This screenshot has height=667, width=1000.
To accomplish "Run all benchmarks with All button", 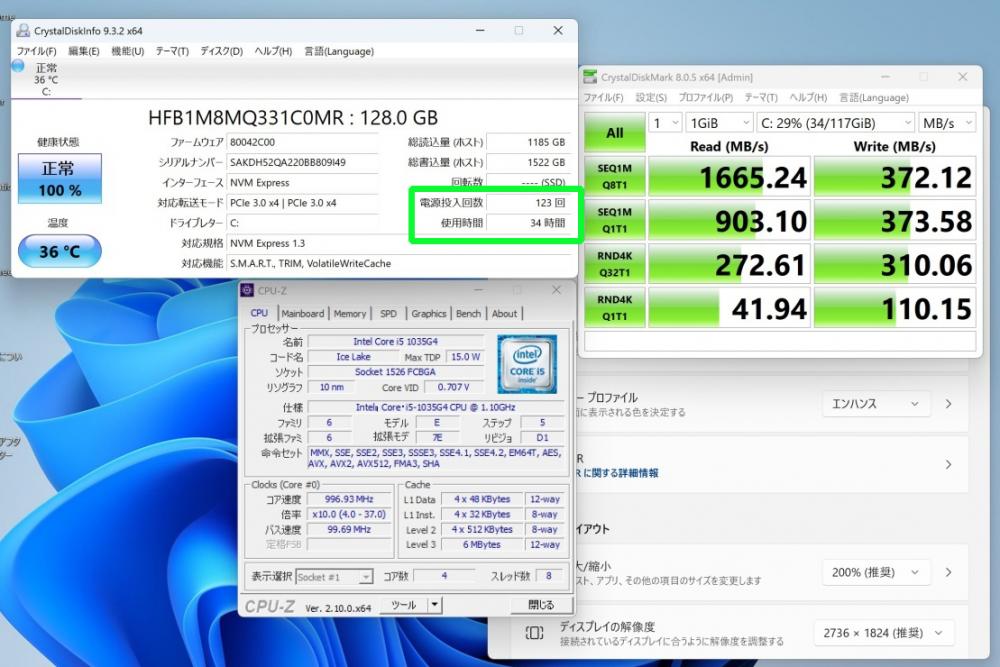I will coord(615,133).
